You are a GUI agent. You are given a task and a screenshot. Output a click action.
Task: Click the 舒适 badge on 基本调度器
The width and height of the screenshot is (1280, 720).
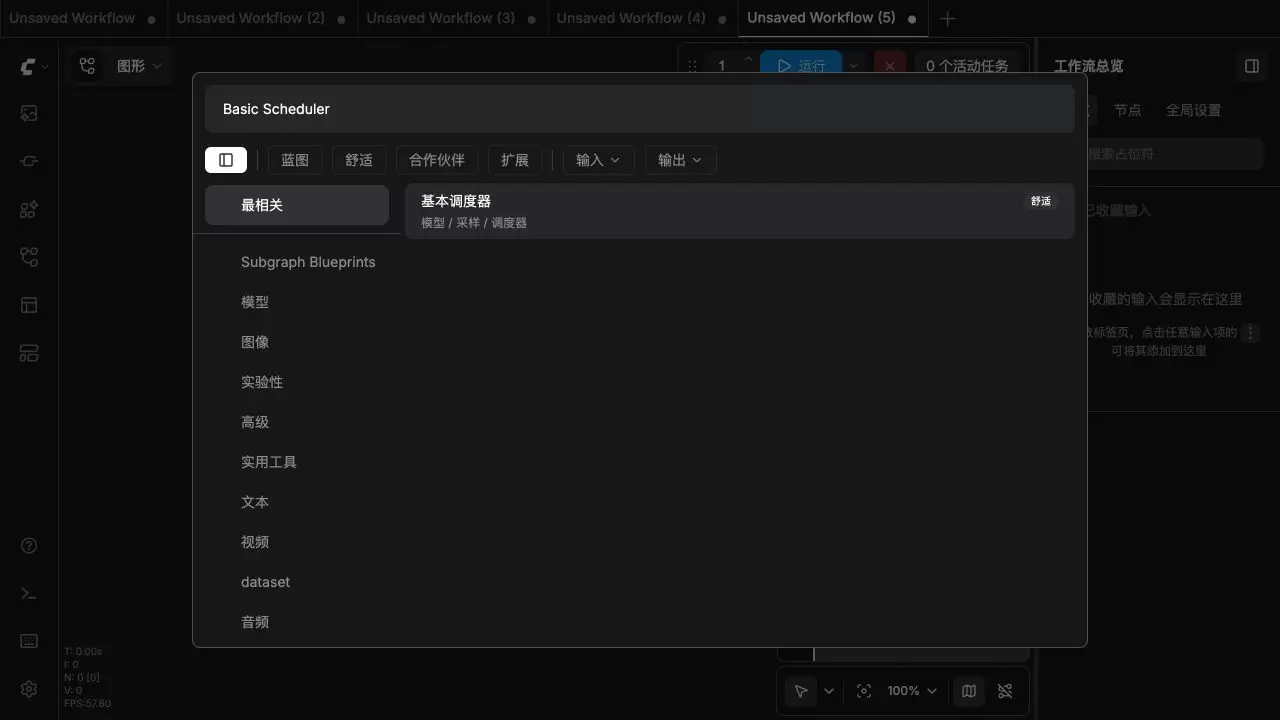pos(1041,201)
